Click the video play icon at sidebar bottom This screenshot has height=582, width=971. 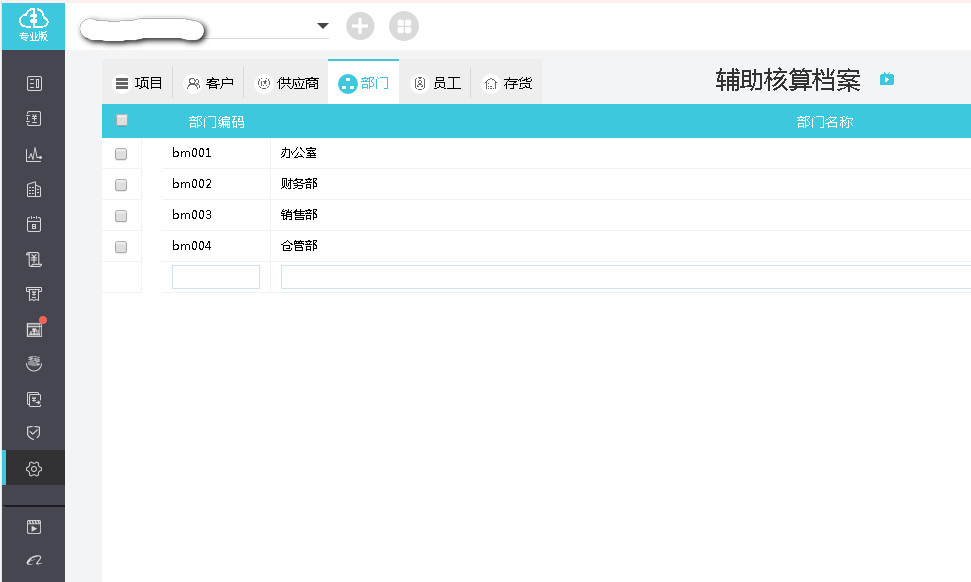(34, 526)
